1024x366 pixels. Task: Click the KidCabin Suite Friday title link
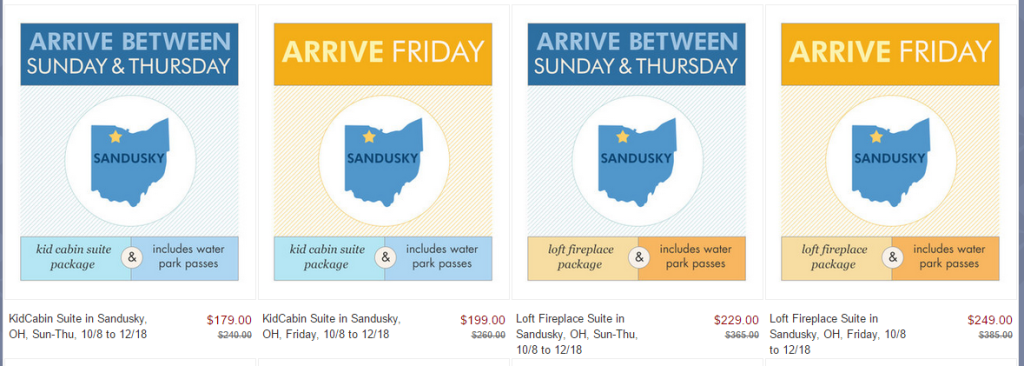pyautogui.click(x=332, y=326)
